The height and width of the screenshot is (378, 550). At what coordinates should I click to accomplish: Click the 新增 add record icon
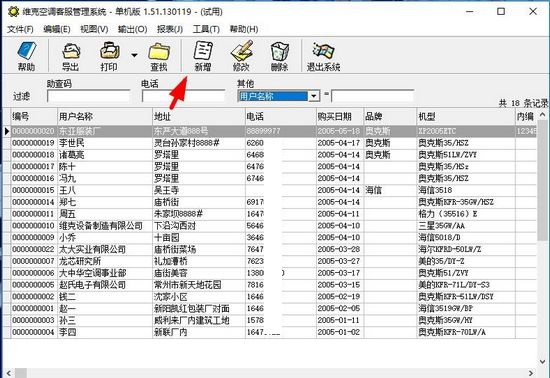203,51
